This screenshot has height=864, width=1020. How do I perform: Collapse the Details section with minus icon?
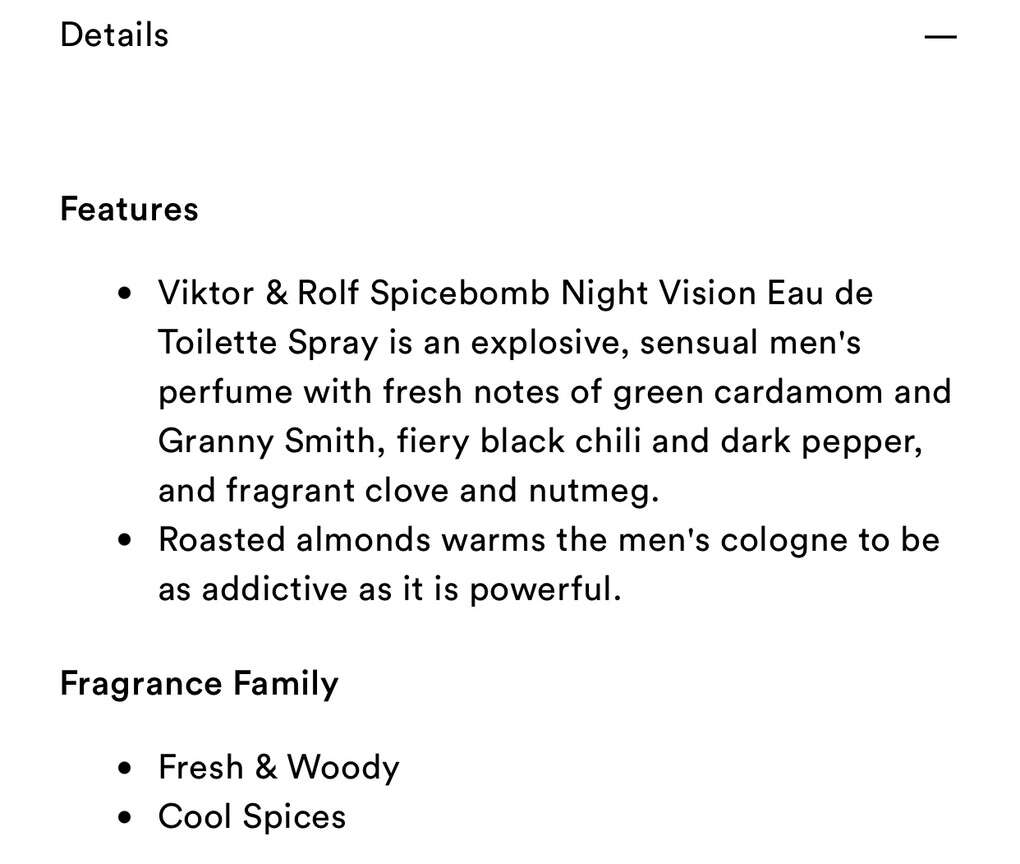[940, 37]
